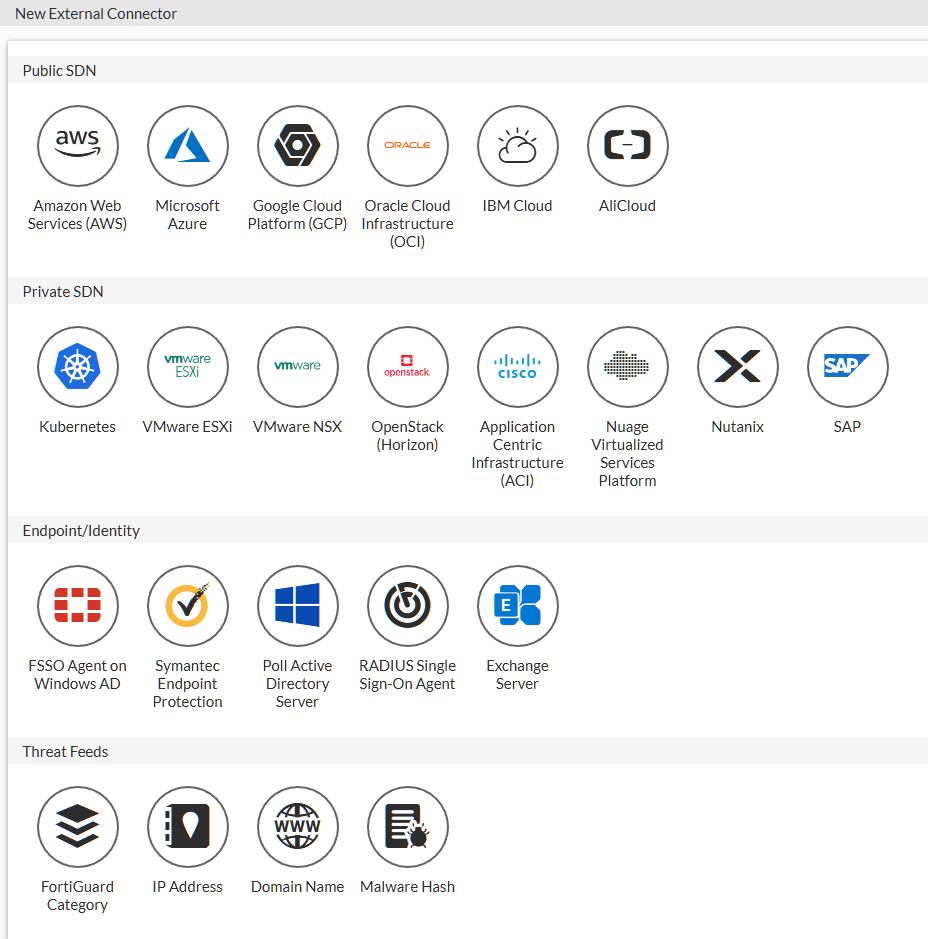
Task: Choose the Microsoft Azure connector
Action: (188, 146)
